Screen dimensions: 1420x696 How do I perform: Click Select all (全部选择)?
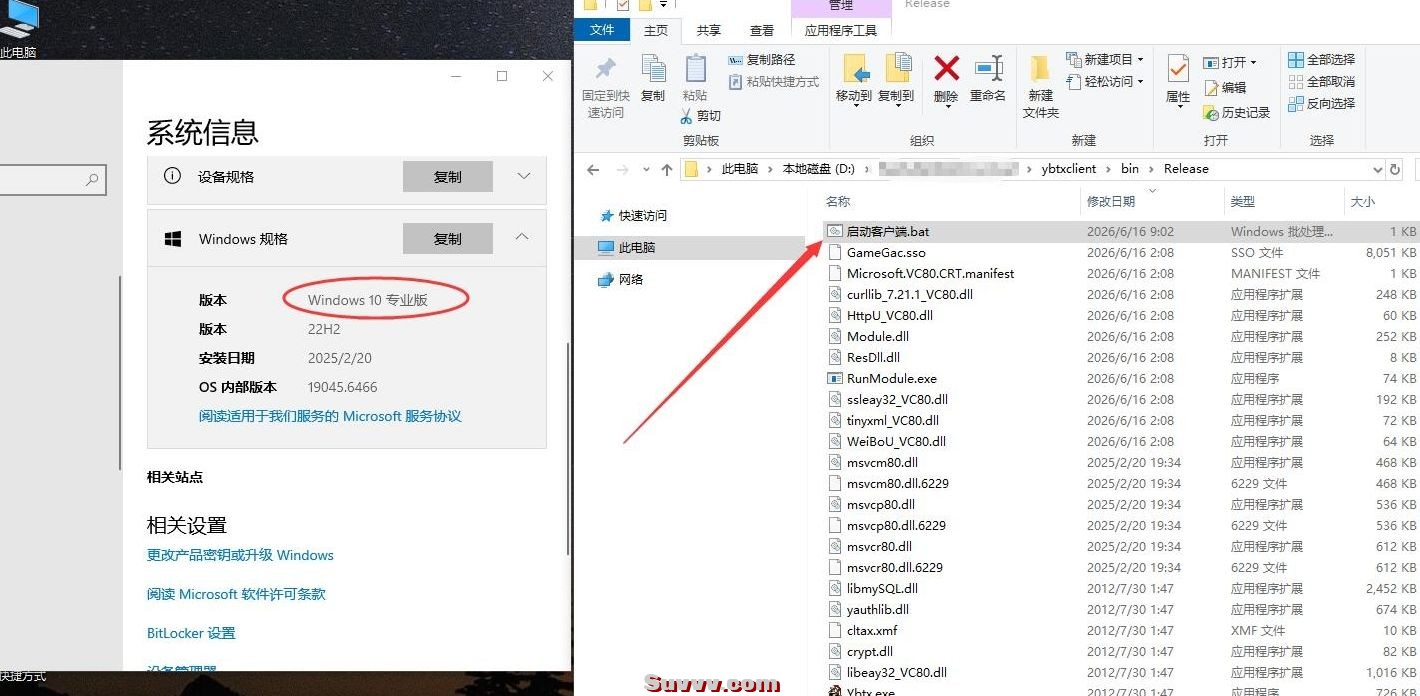click(x=1322, y=60)
